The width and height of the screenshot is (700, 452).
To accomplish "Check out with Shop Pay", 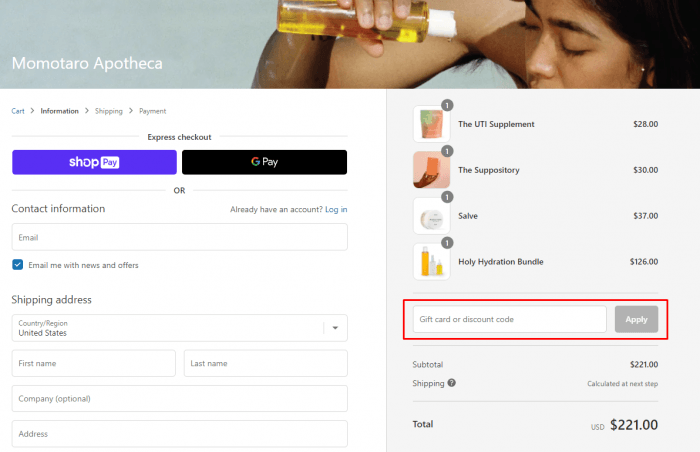I will (94, 162).
